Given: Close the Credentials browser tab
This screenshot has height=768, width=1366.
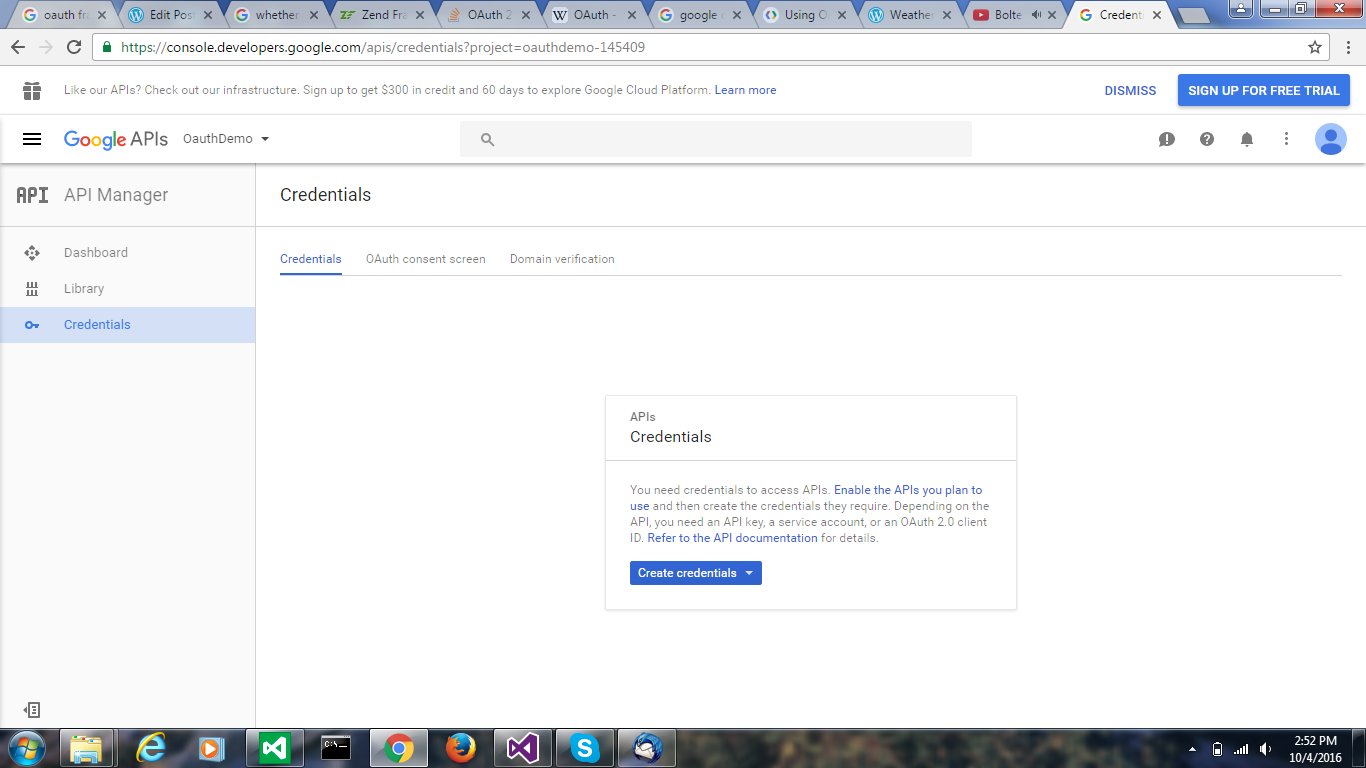Looking at the screenshot, I should pyautogui.click(x=1157, y=15).
